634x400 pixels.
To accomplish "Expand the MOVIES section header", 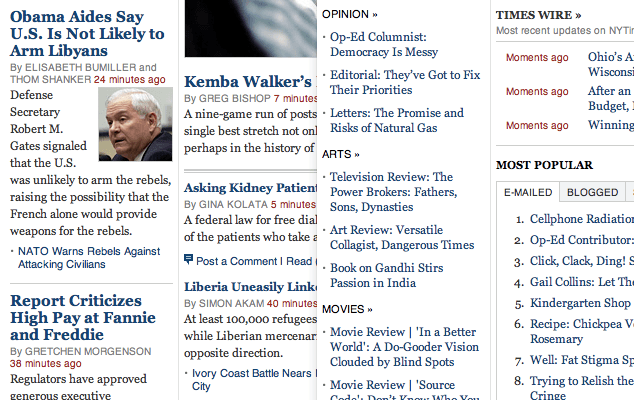I will [x=347, y=309].
